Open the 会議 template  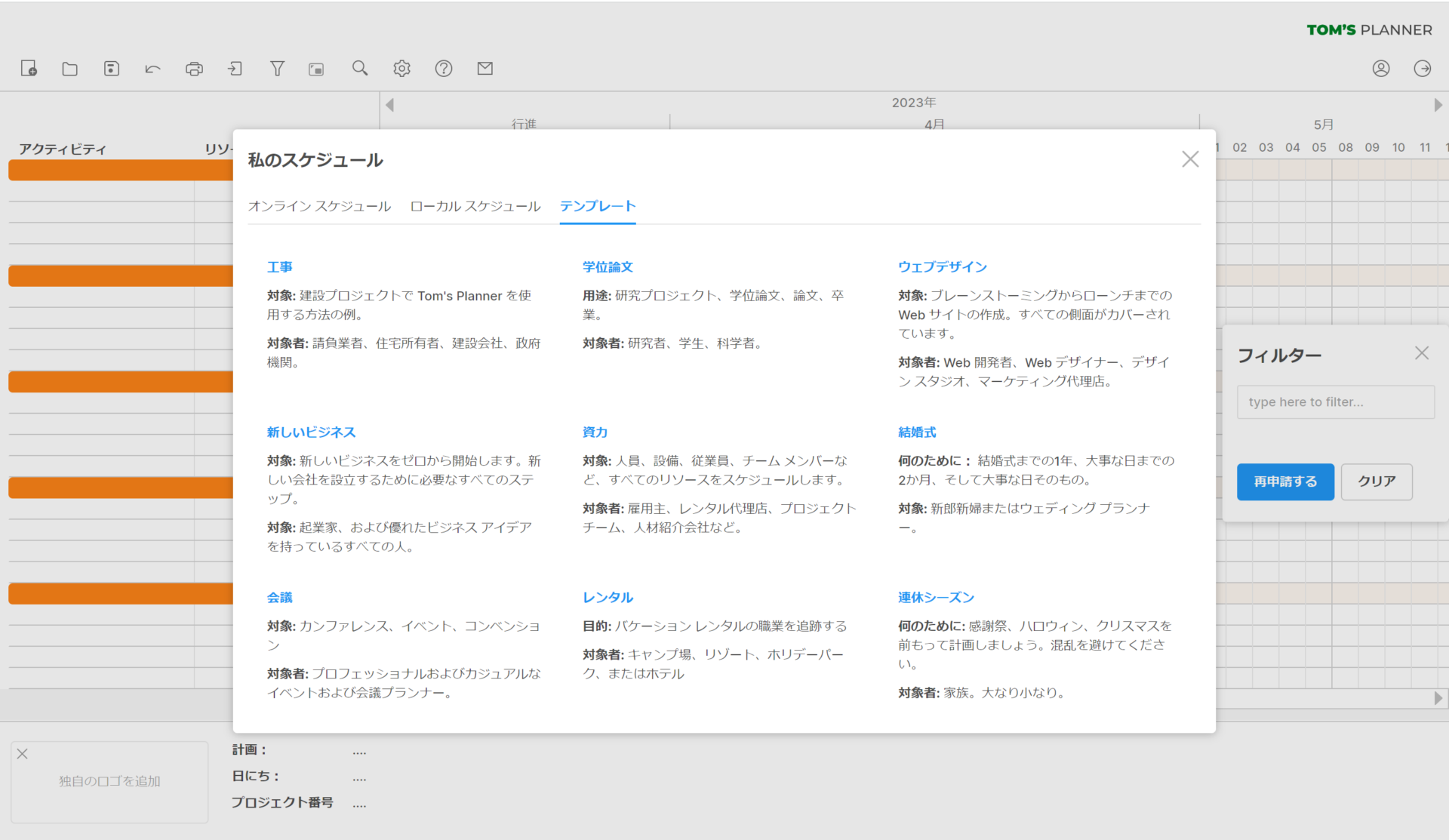click(x=280, y=598)
